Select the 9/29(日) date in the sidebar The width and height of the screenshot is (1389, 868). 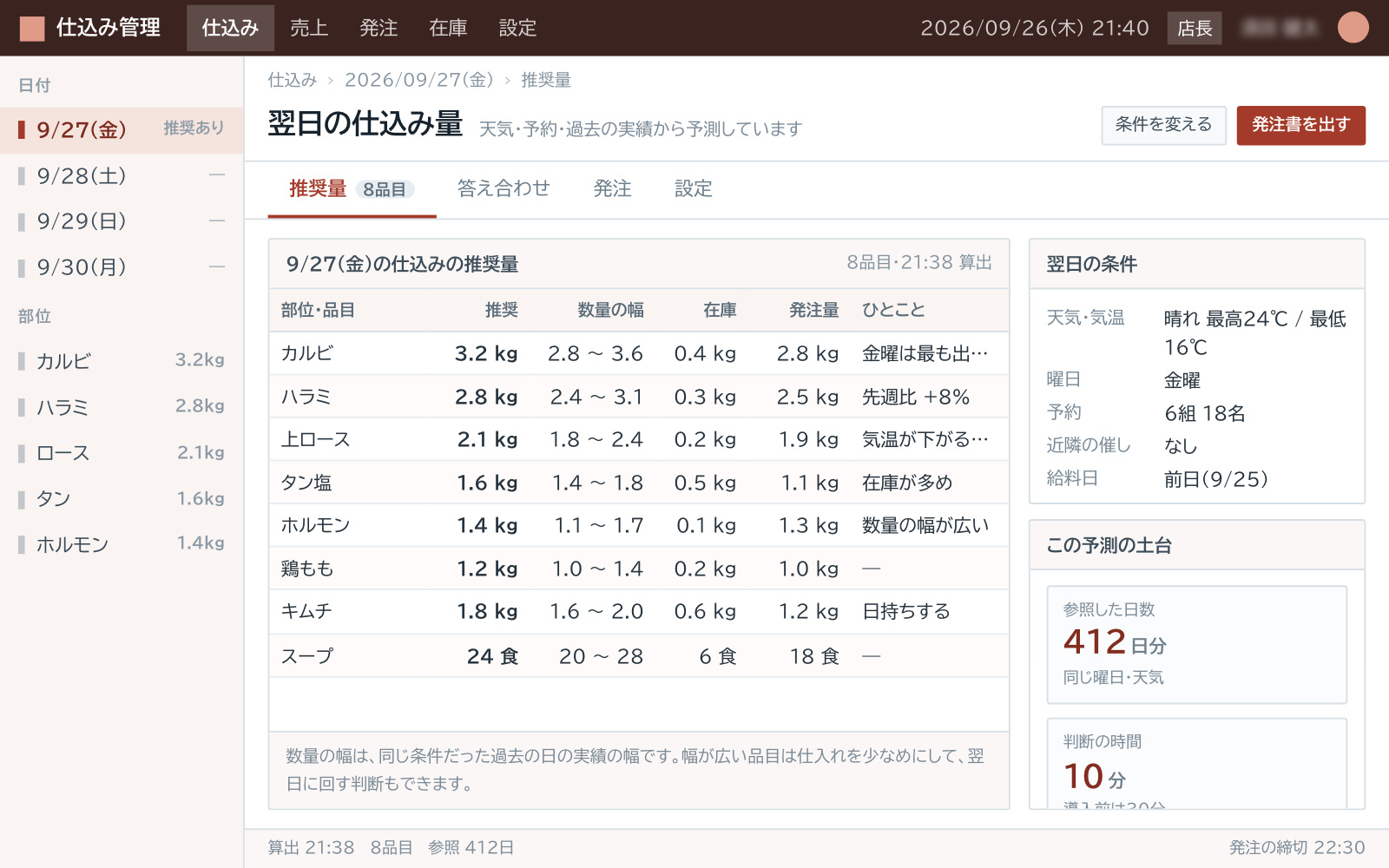tap(122, 221)
